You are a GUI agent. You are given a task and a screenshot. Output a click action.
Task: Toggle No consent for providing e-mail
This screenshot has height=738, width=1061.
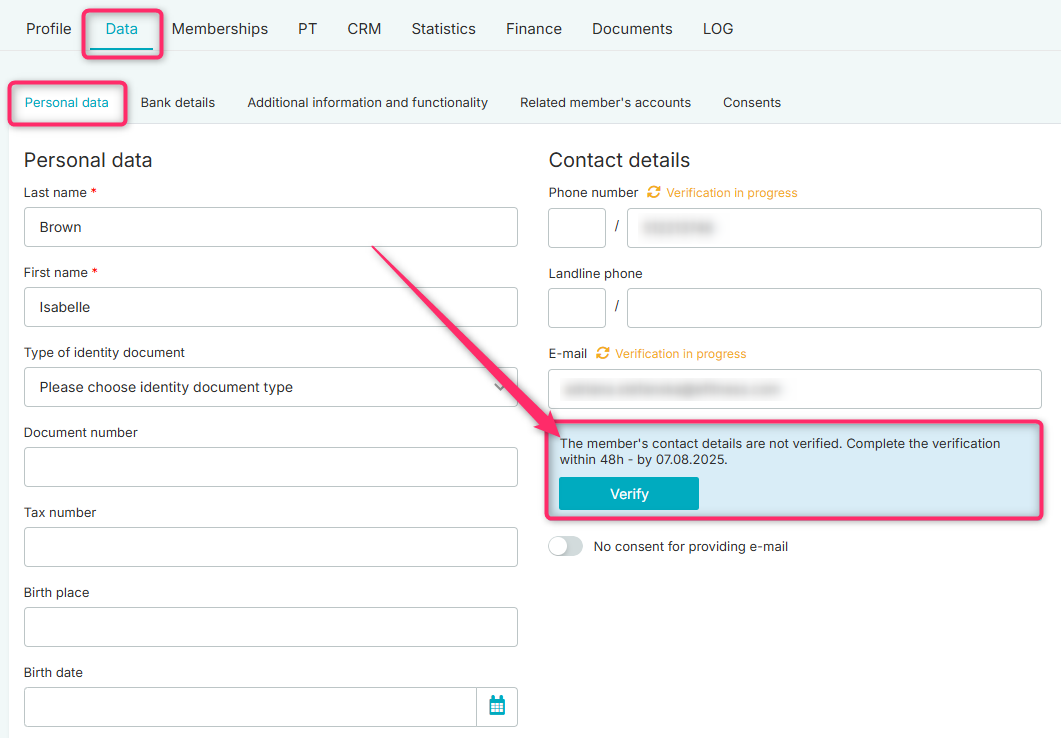566,546
